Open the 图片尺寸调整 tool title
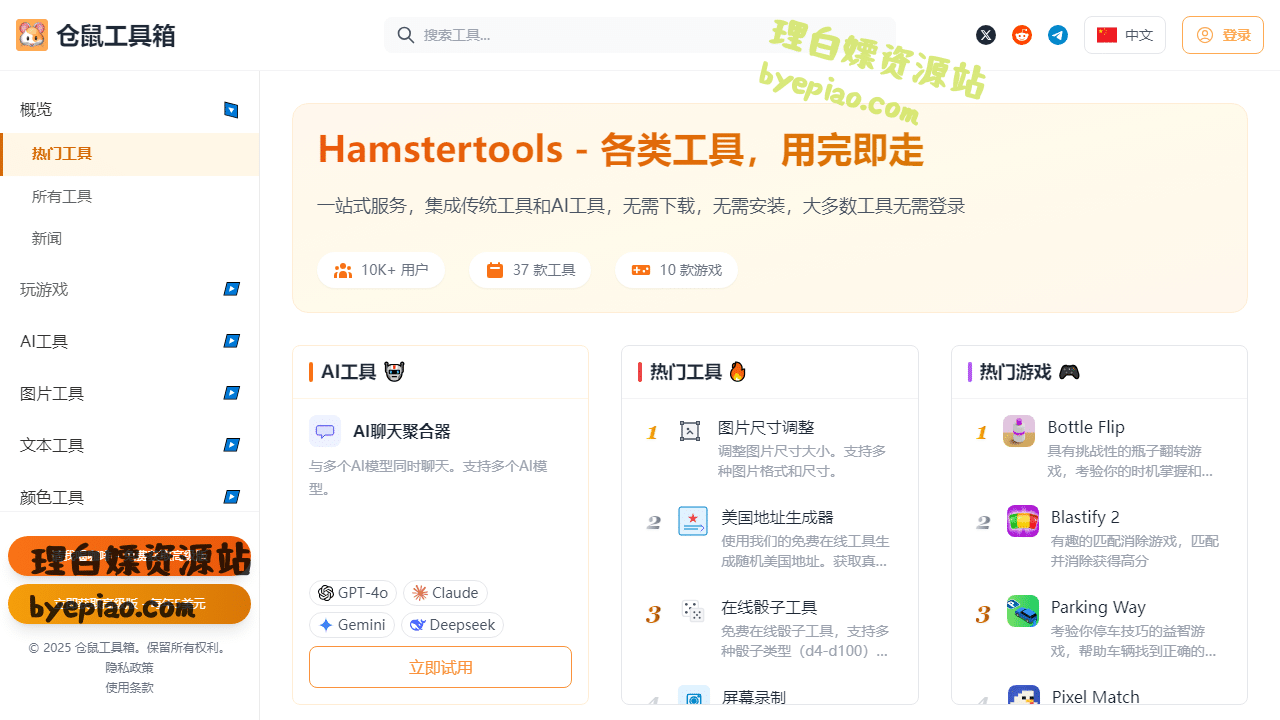This screenshot has width=1280, height=720. pyautogui.click(x=766, y=428)
